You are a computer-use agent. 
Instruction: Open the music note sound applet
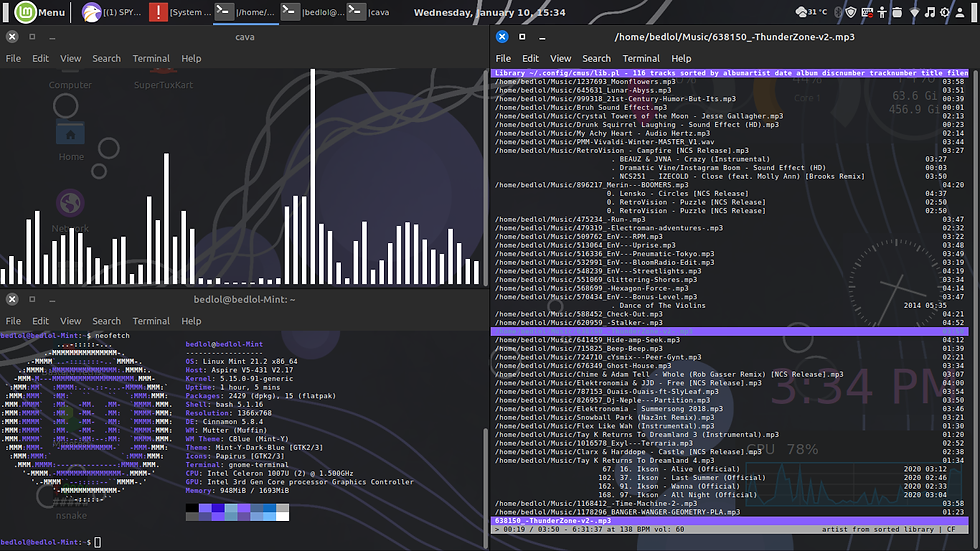click(931, 13)
